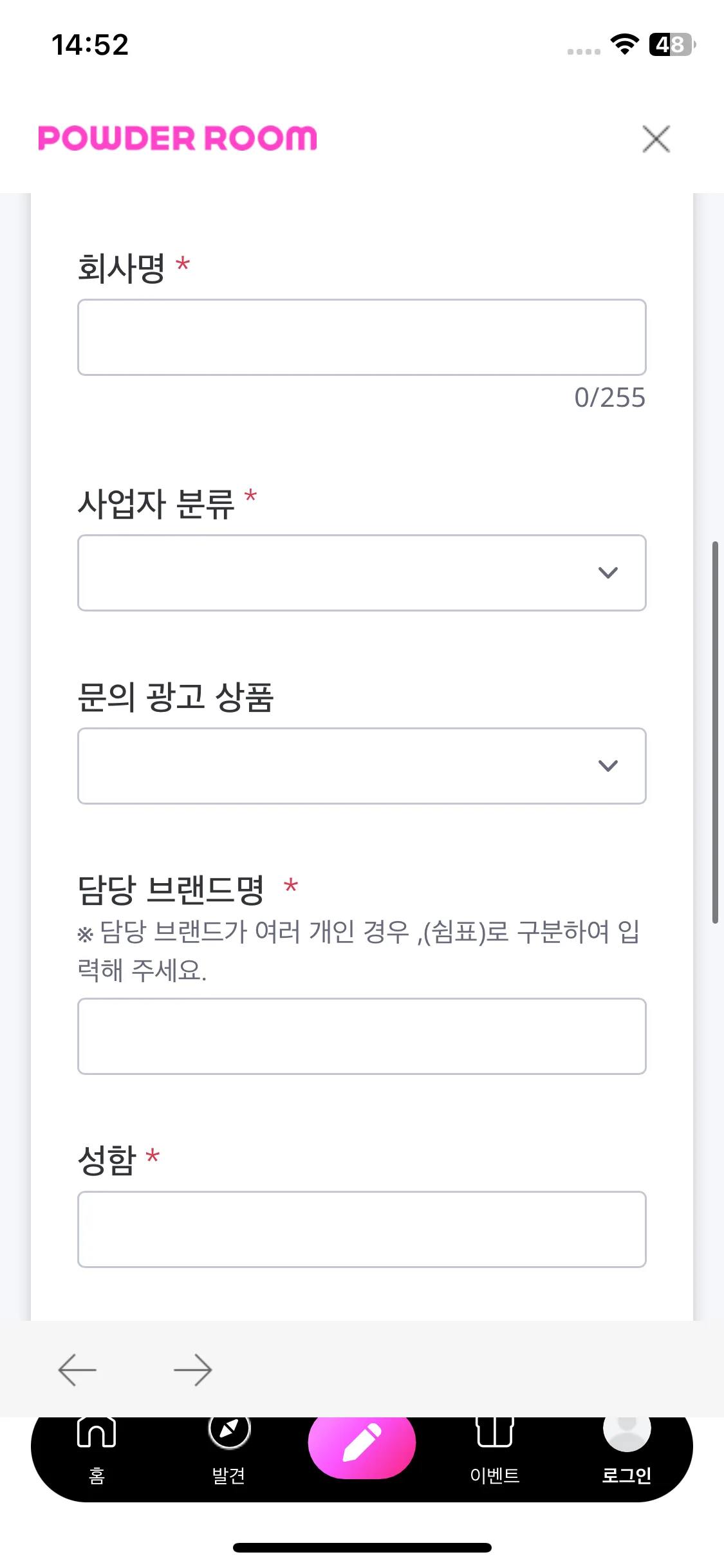
Task: Click the vertical page scrollbar
Action: coord(715,733)
